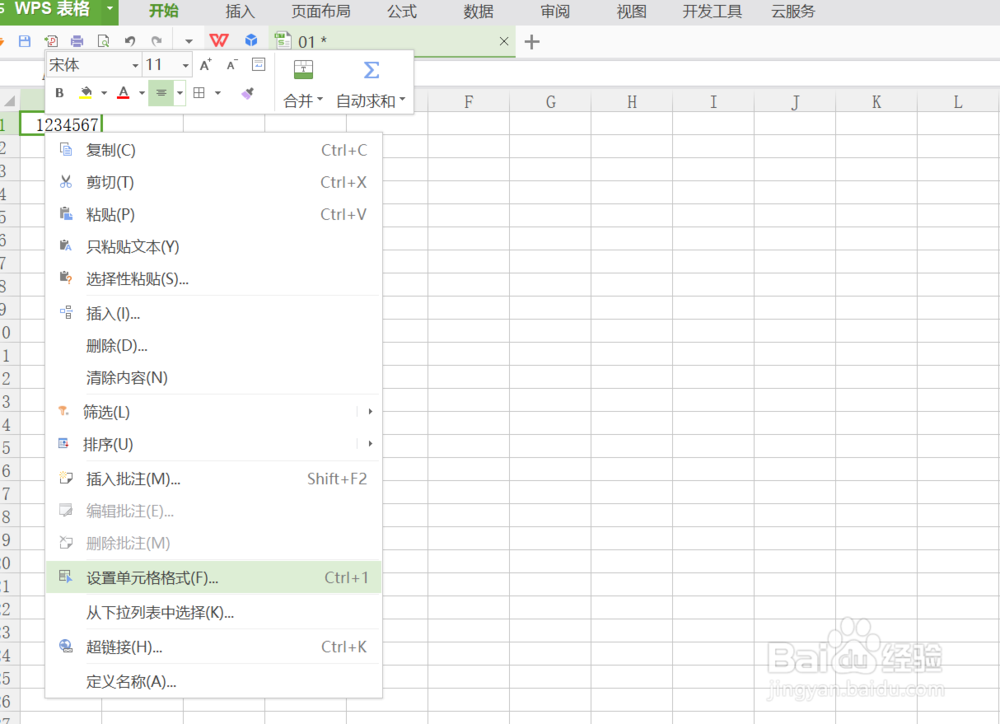The image size is (1000, 724).
Task: Click the redo arrow icon
Action: [157, 41]
